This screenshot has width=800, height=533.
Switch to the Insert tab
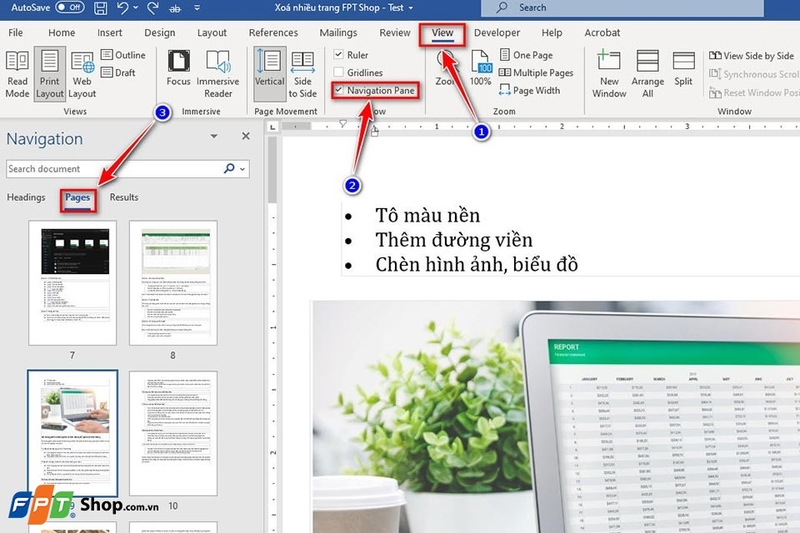(110, 33)
